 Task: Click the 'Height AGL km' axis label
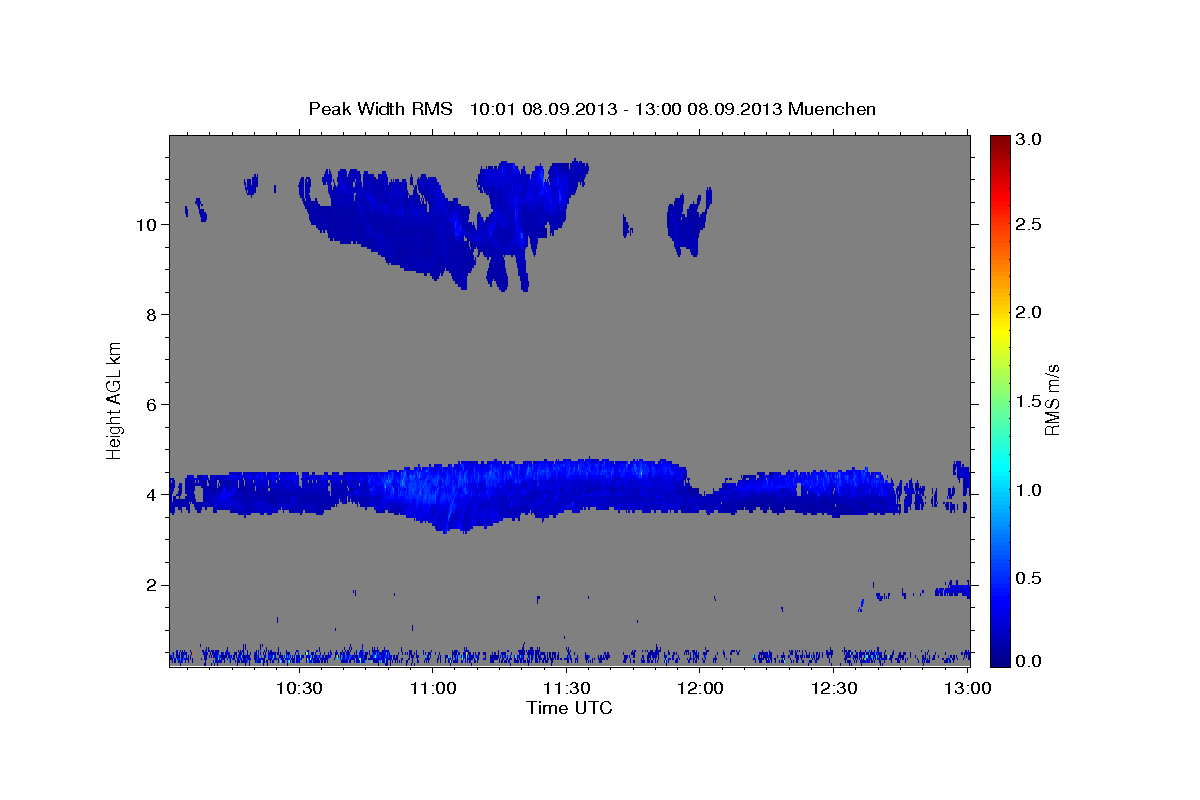click(115, 399)
